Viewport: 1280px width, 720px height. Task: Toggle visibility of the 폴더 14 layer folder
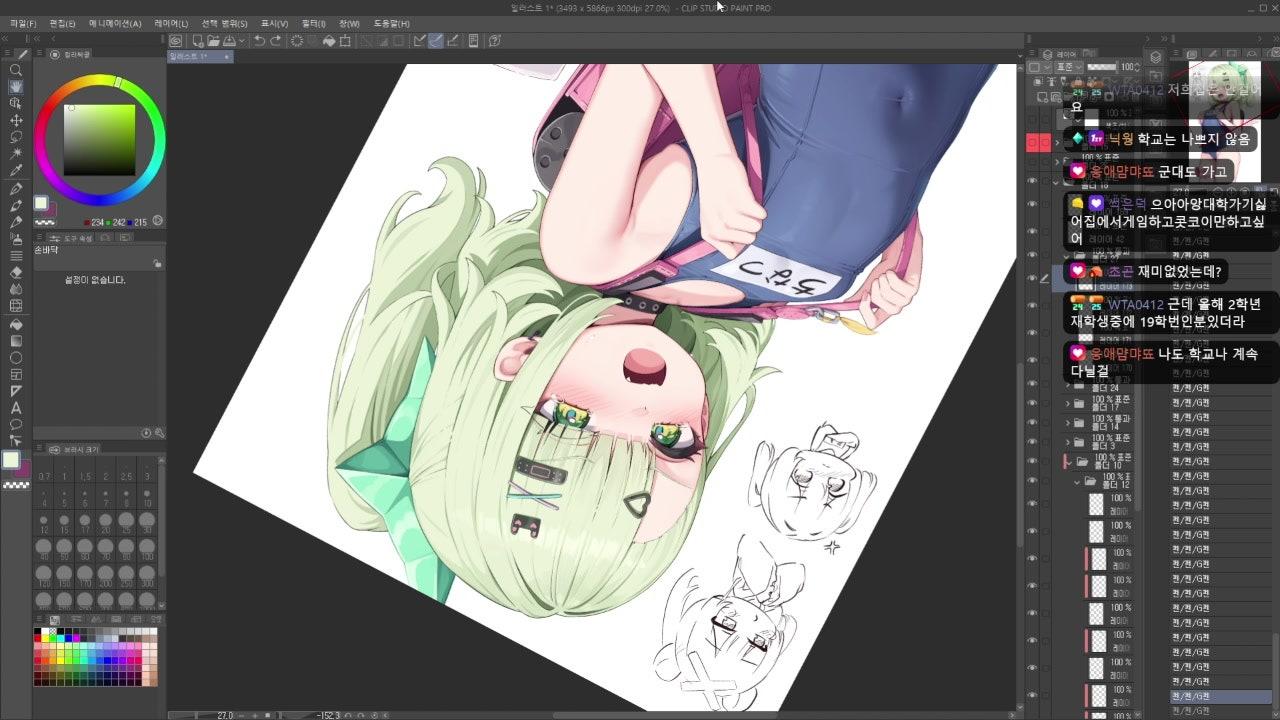[x=1033, y=423]
